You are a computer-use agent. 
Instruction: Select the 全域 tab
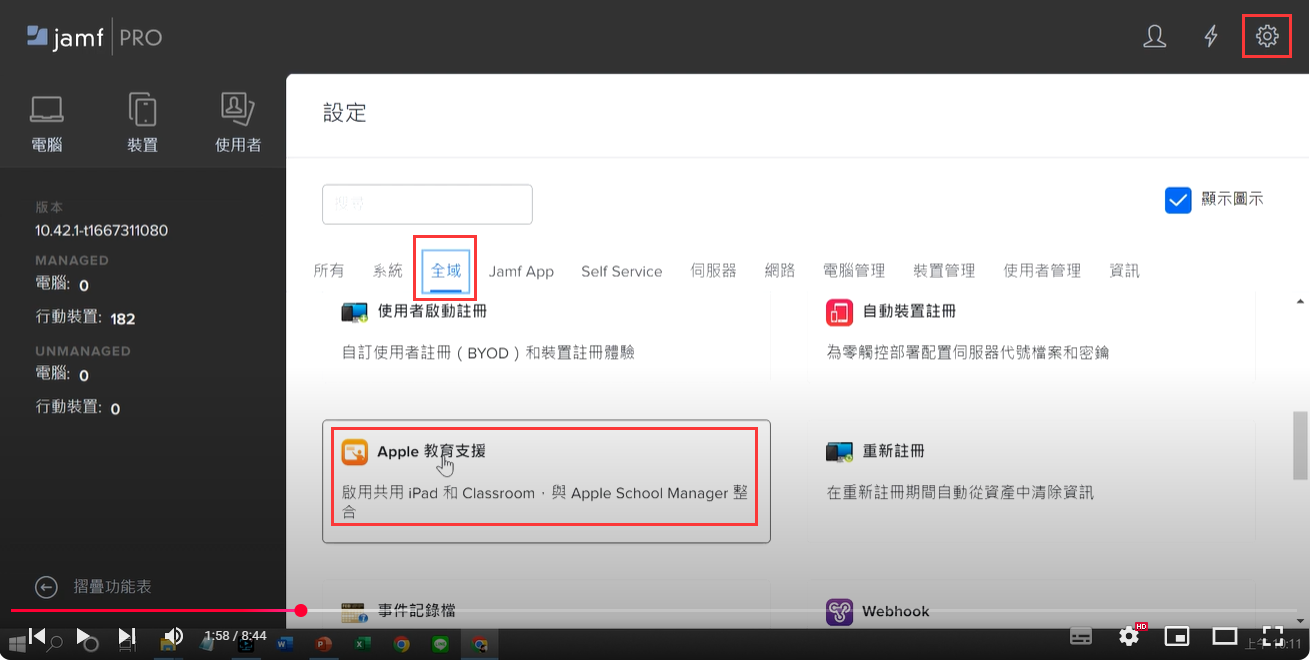[x=446, y=271]
